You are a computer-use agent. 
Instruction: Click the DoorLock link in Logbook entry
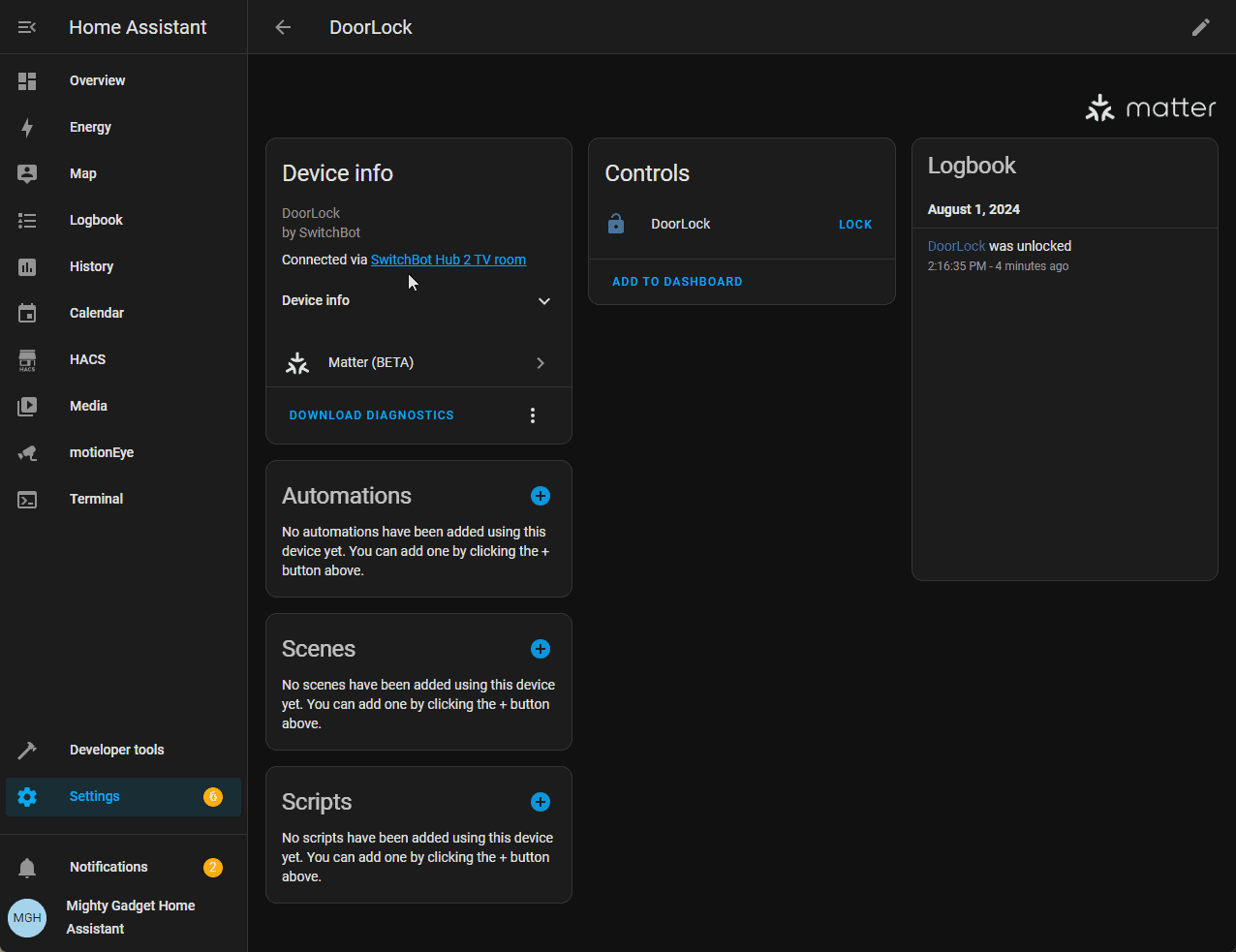click(x=956, y=246)
